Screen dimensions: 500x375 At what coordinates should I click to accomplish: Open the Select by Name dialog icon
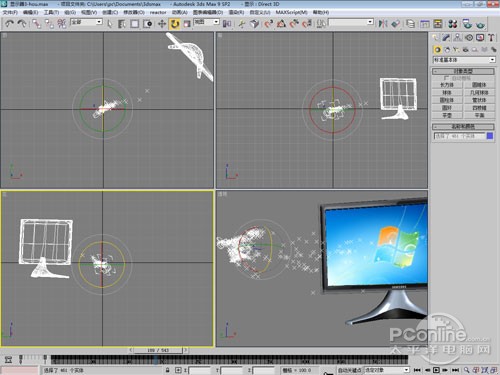pyautogui.click(x=122, y=24)
